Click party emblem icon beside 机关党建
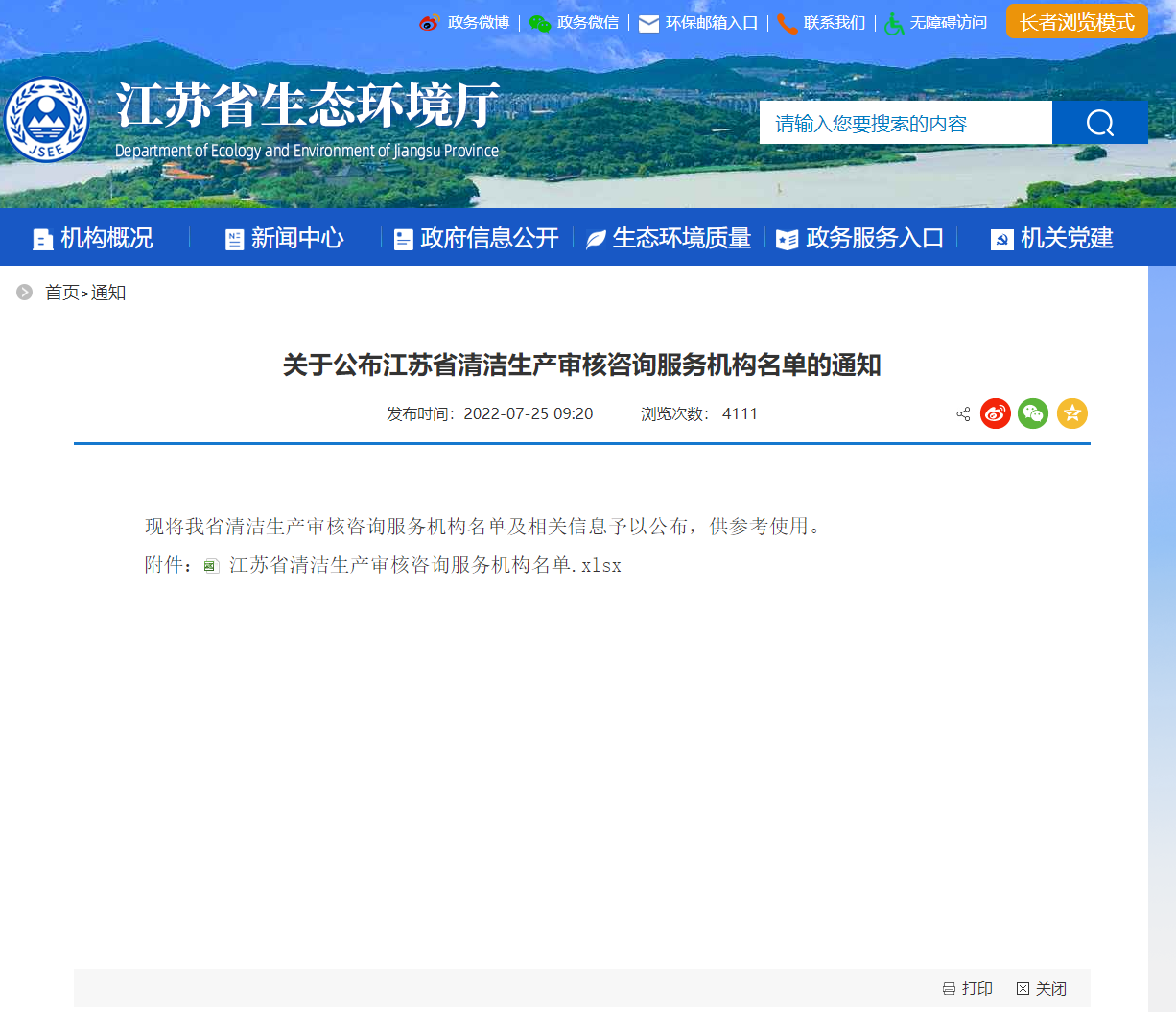1176x1012 pixels. click(x=1002, y=240)
